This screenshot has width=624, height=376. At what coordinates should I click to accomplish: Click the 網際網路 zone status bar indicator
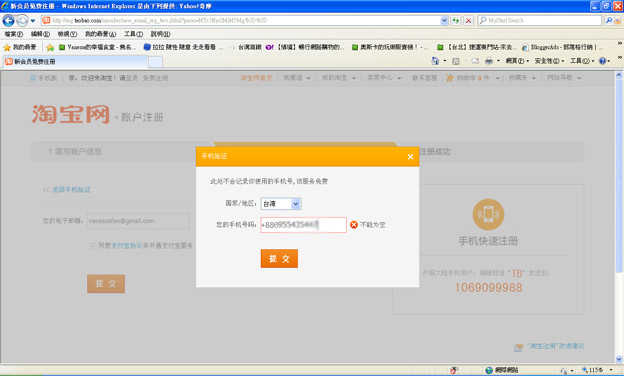coord(501,370)
